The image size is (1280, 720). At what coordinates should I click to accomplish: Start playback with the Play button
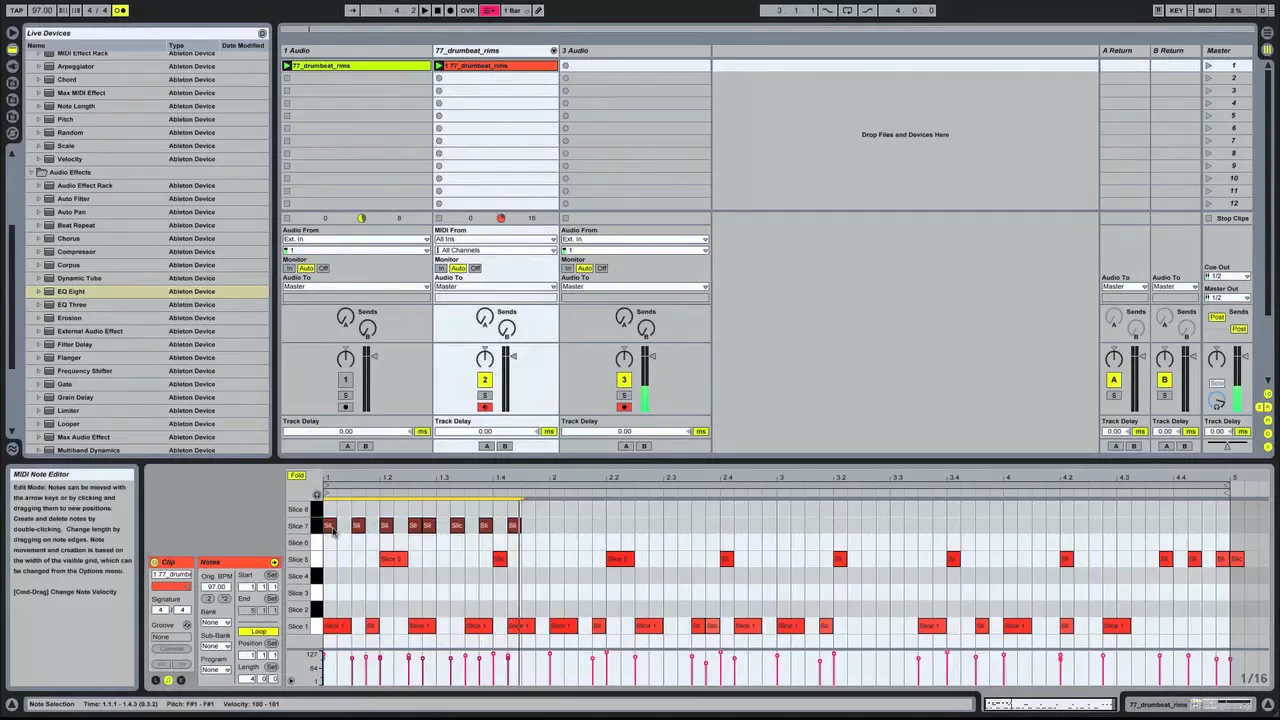425,10
